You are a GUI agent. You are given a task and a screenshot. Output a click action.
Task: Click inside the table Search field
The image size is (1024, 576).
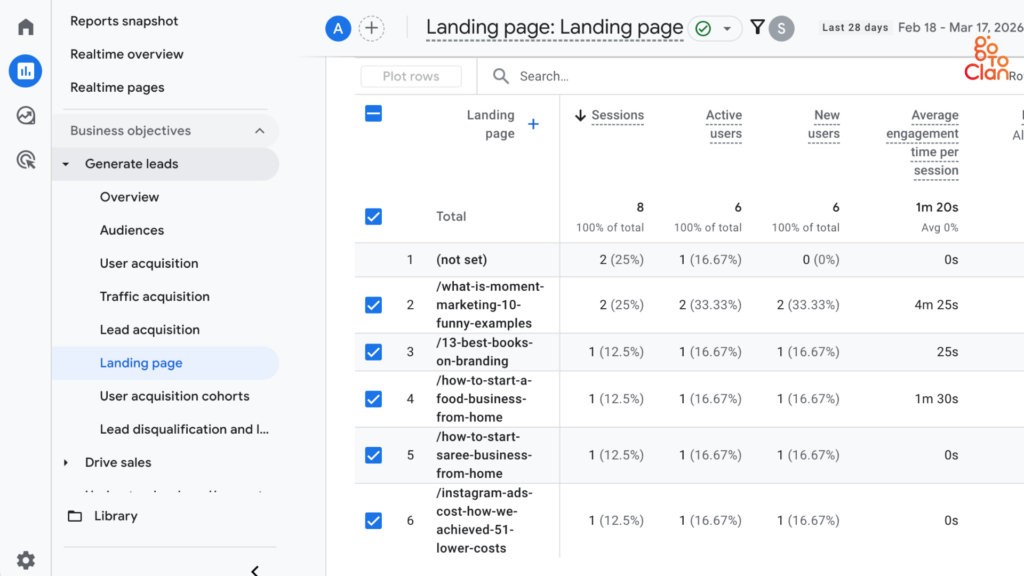[x=560, y=76]
